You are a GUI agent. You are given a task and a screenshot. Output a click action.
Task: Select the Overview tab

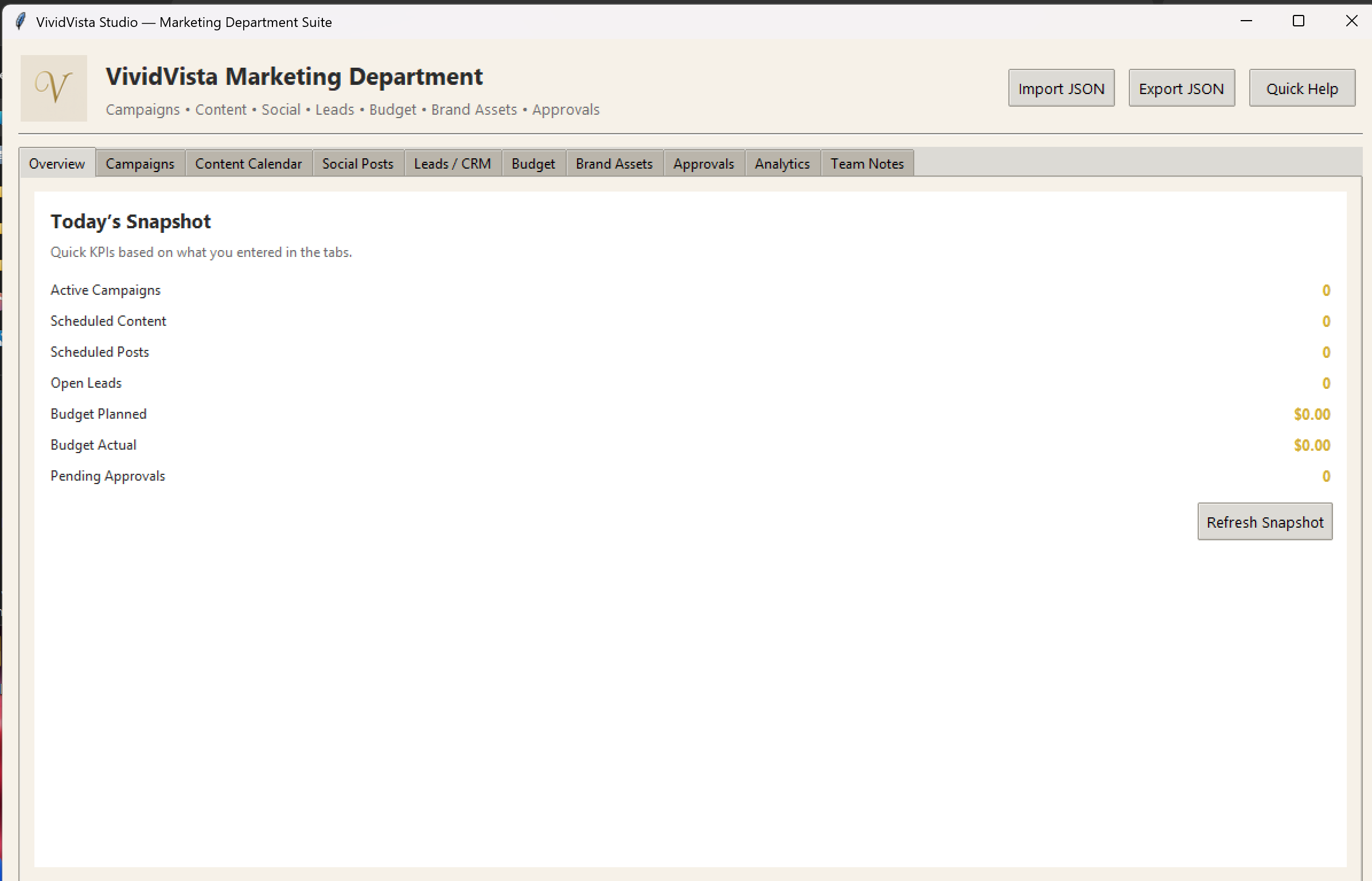pos(57,163)
